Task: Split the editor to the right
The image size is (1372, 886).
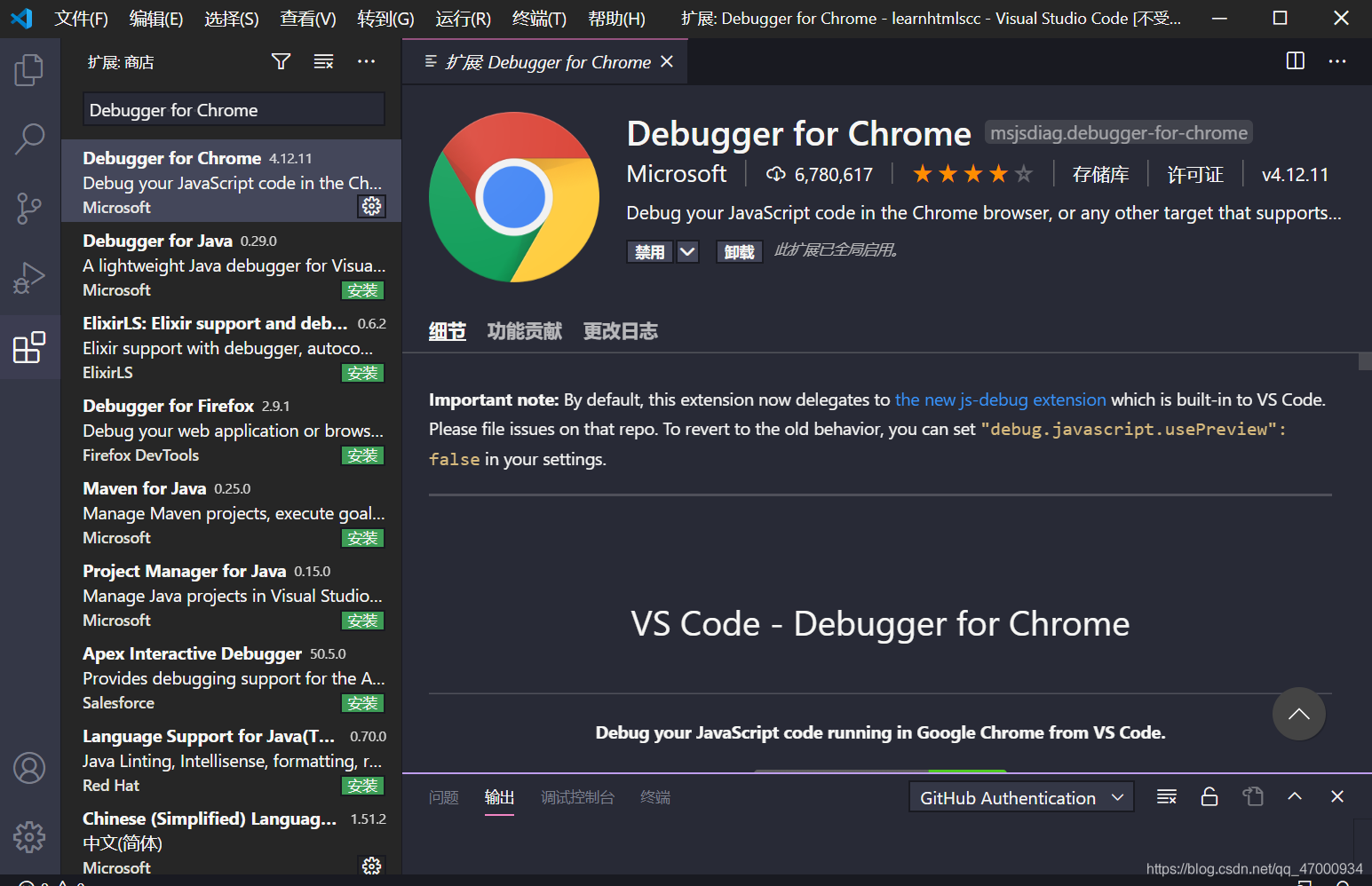Action: click(1296, 60)
